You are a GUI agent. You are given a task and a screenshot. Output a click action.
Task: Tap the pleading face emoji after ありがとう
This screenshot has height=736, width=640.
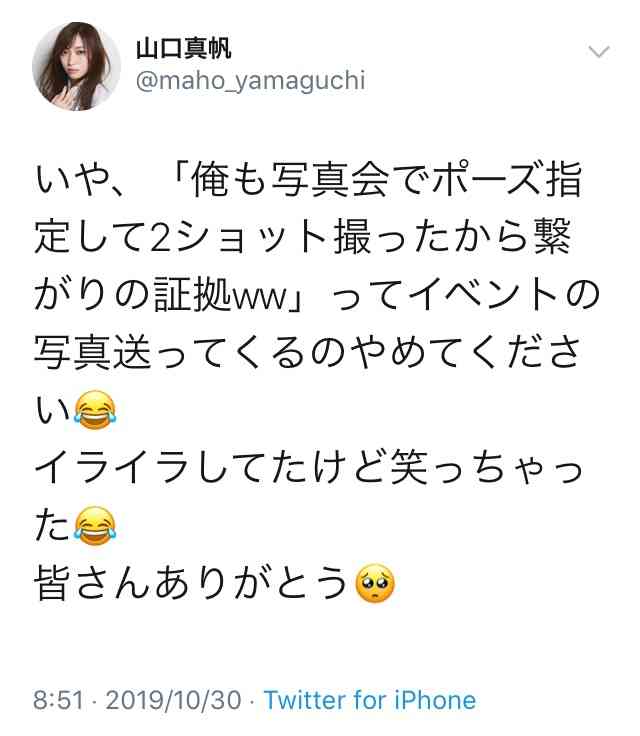coord(375,583)
